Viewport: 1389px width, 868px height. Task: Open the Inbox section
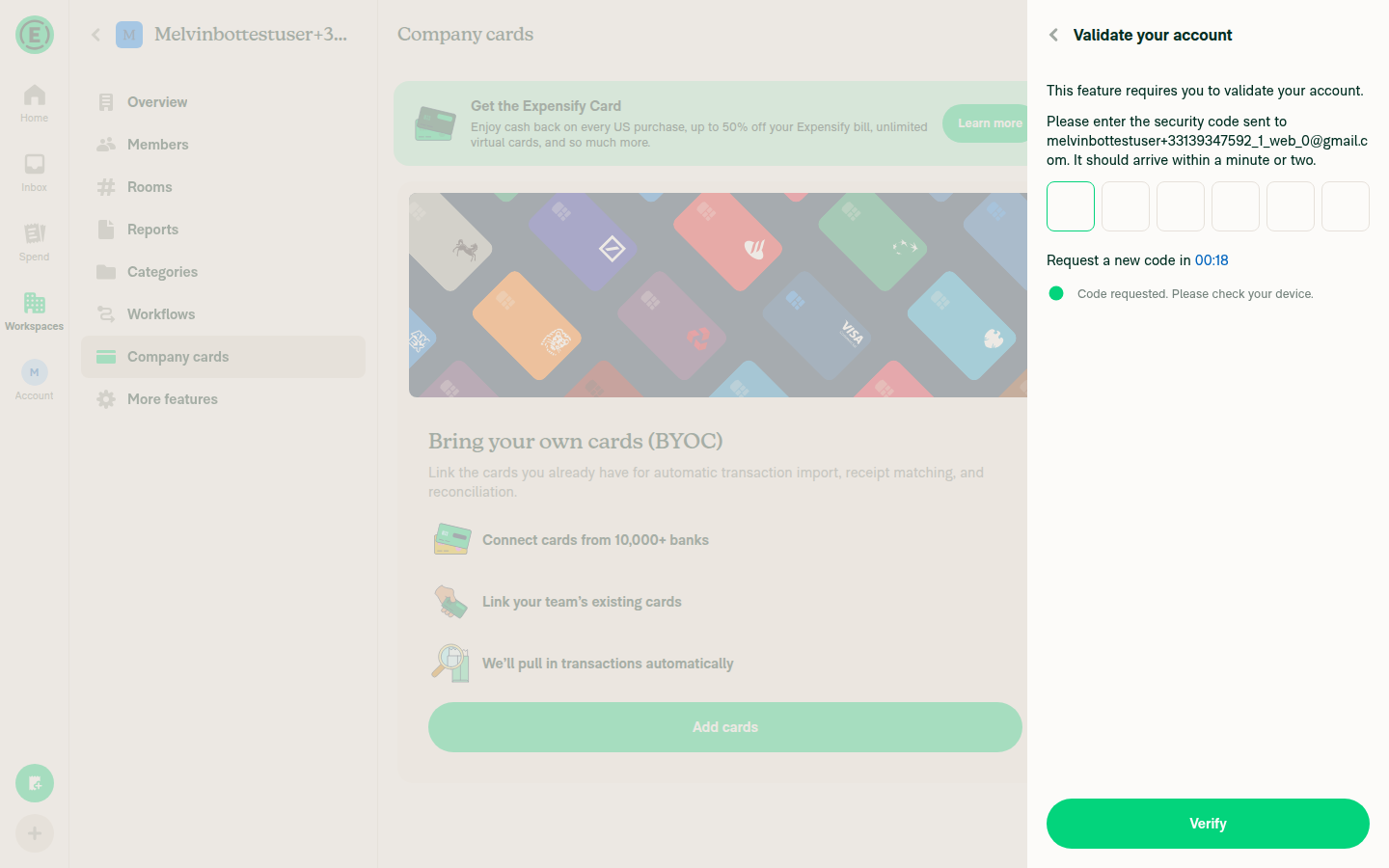[35, 173]
